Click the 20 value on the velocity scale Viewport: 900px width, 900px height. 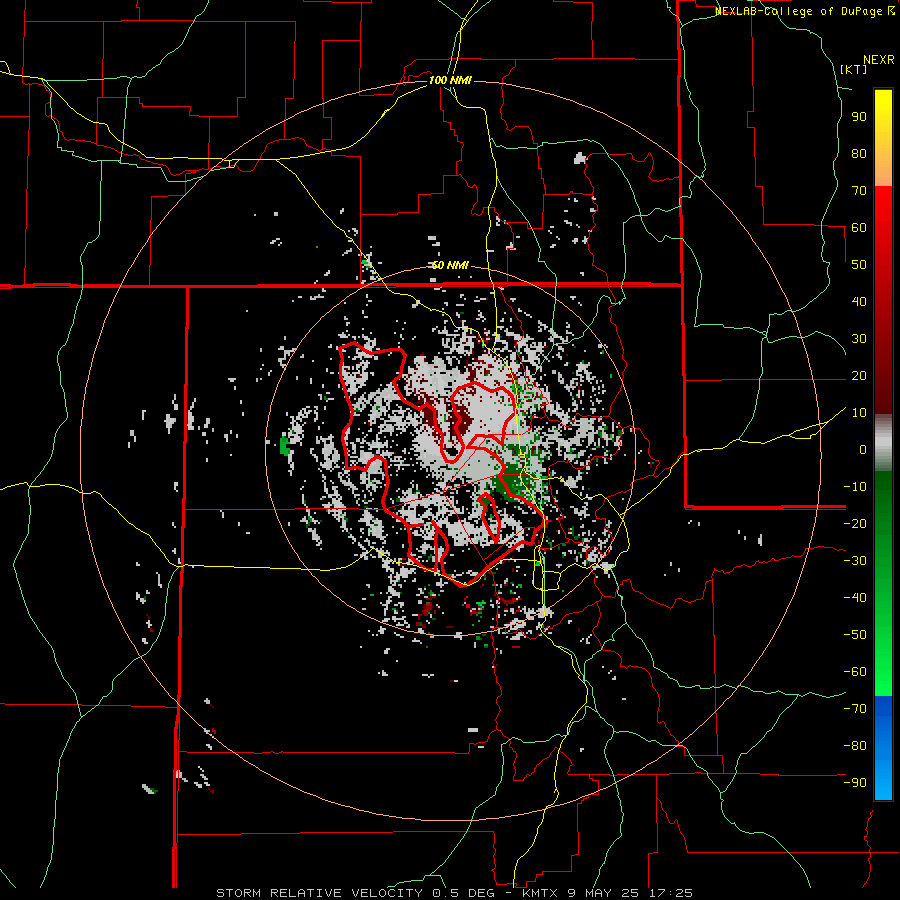pos(859,376)
